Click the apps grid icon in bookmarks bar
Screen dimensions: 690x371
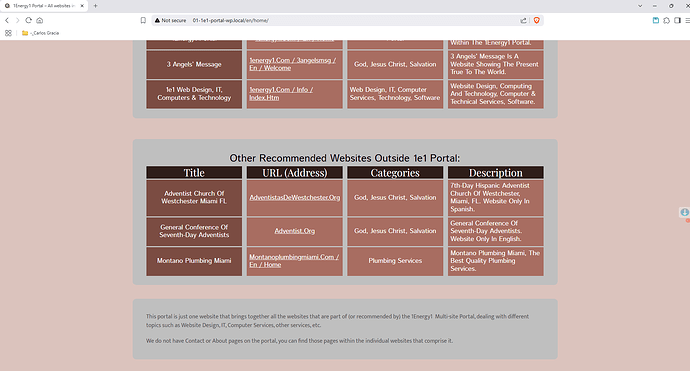pos(8,33)
